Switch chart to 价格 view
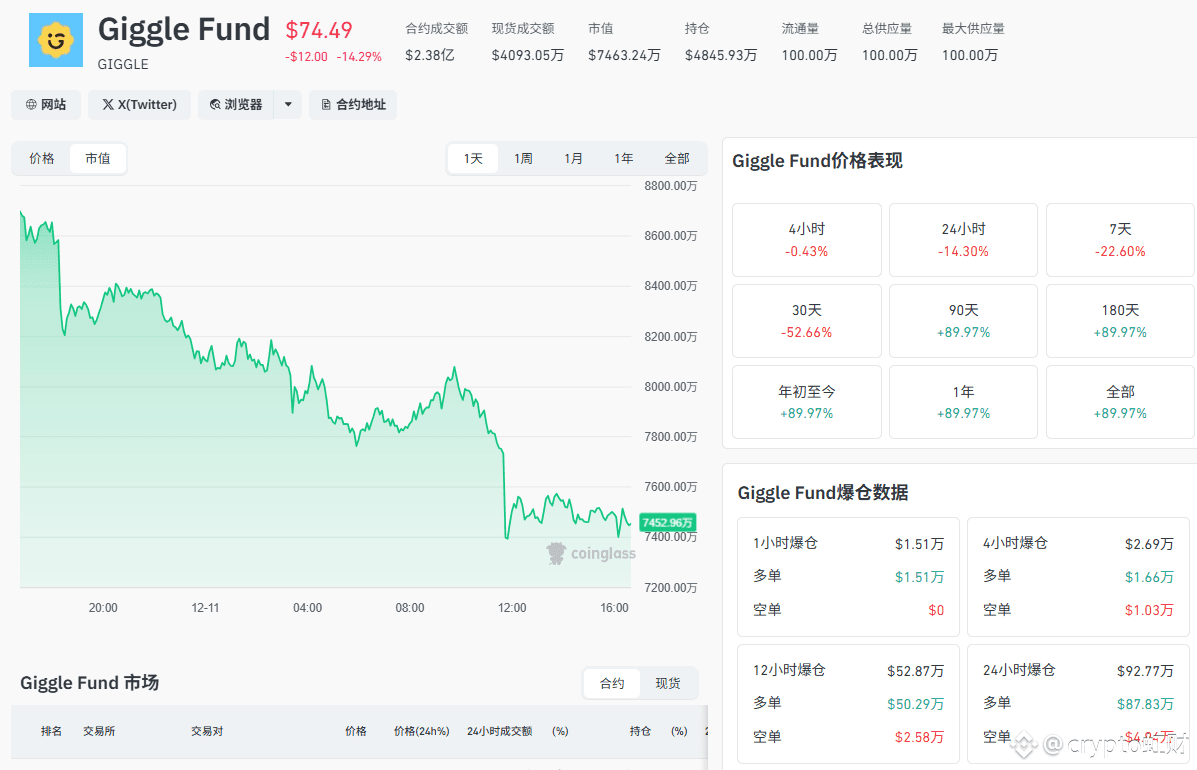This screenshot has width=1197, height=770. (x=42, y=159)
